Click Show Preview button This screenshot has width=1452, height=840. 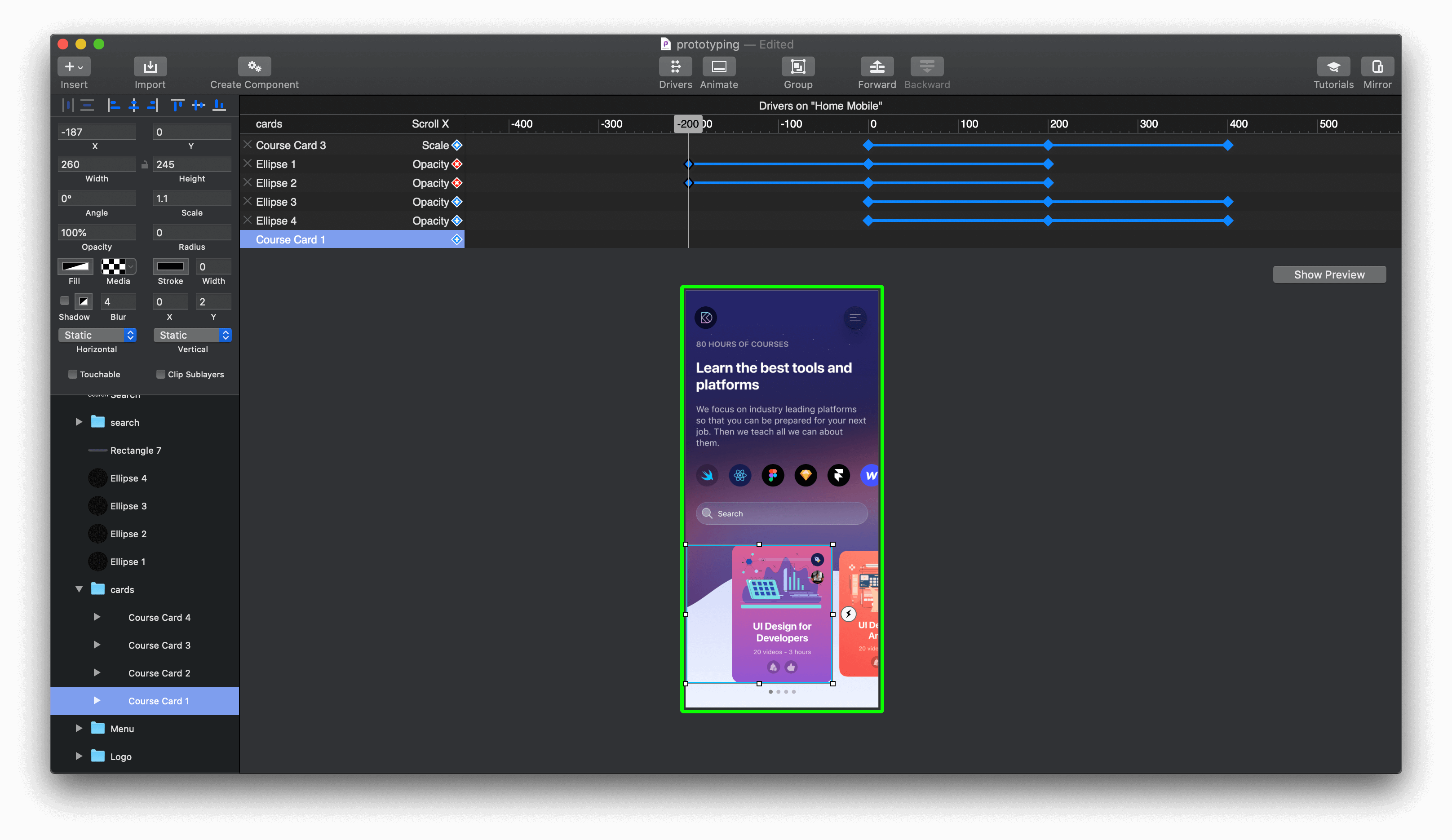point(1329,274)
